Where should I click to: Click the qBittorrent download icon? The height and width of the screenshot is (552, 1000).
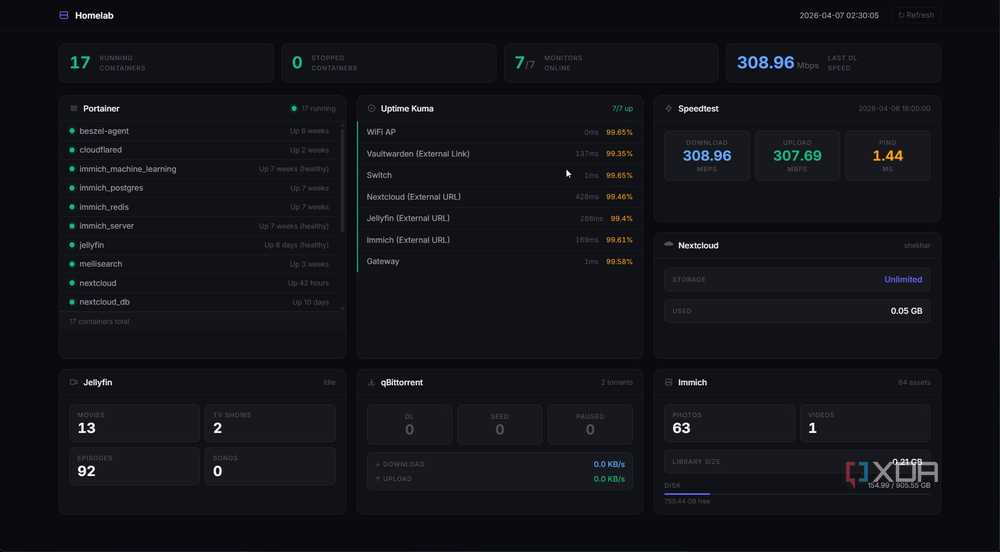371,382
